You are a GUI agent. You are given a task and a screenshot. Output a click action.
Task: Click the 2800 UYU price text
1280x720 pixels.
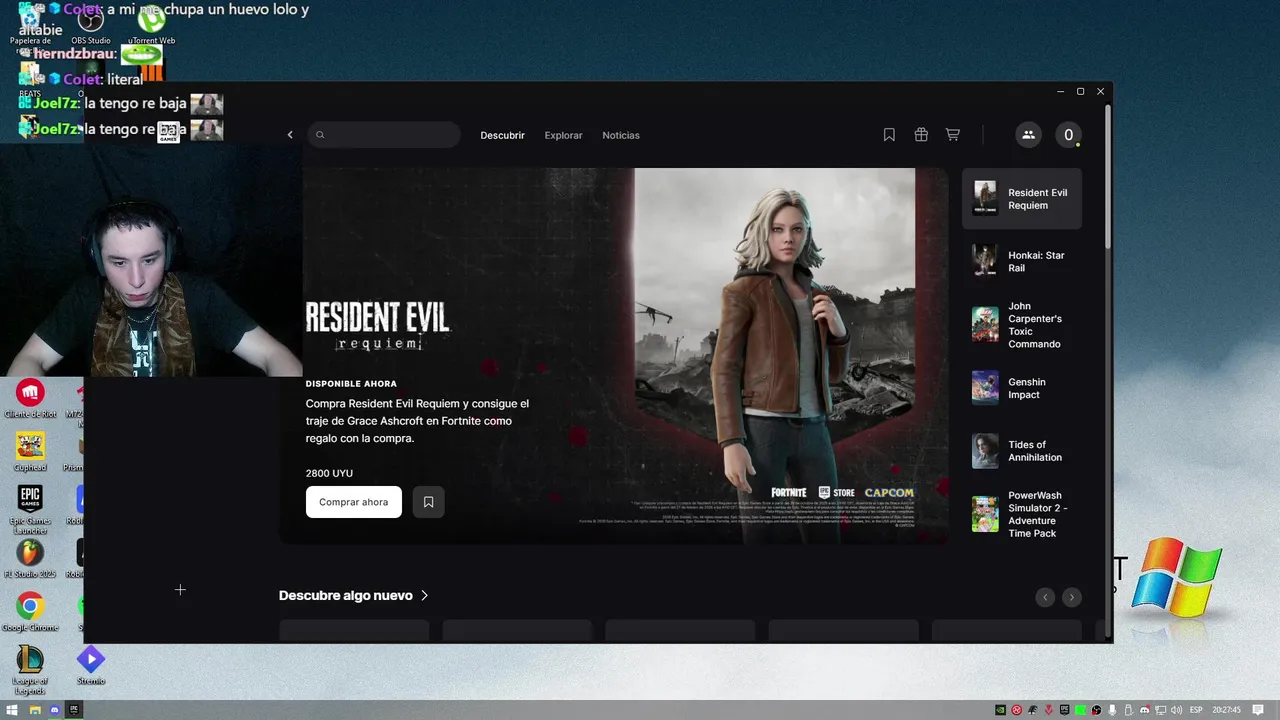tap(329, 473)
